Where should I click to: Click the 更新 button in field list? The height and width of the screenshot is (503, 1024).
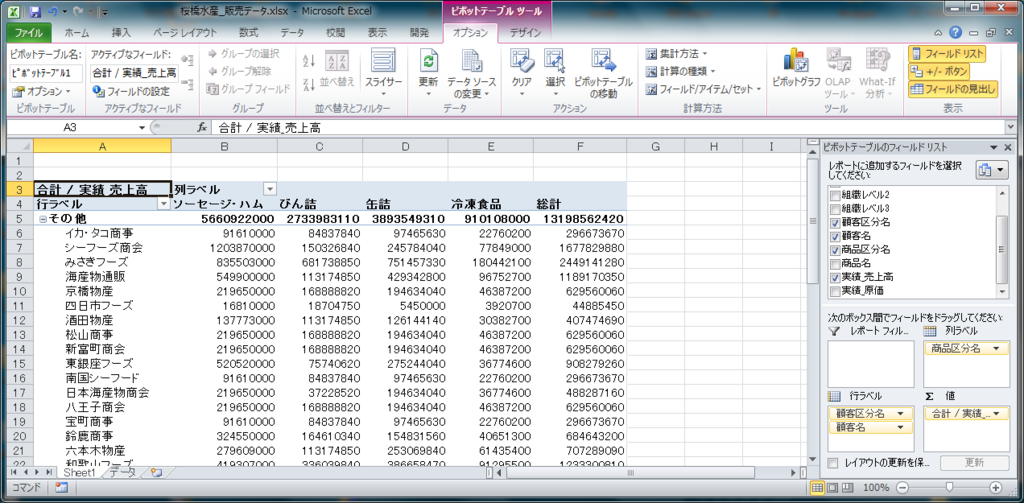973,462
